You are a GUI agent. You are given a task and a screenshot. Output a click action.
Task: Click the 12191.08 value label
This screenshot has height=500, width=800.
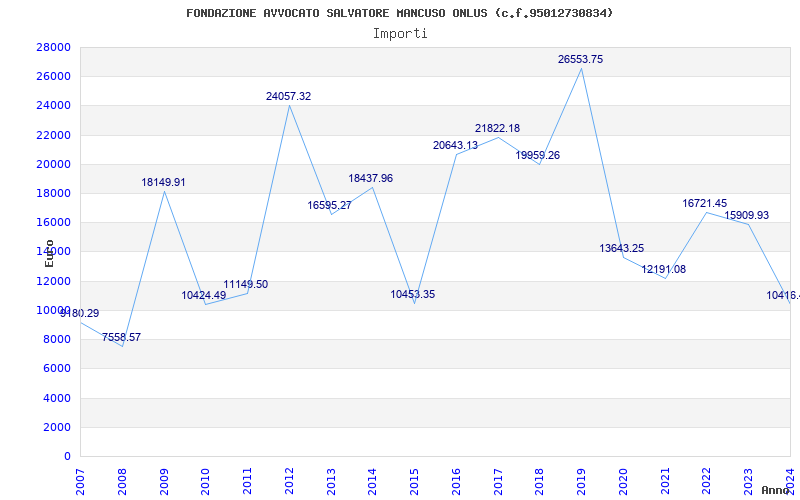click(664, 269)
